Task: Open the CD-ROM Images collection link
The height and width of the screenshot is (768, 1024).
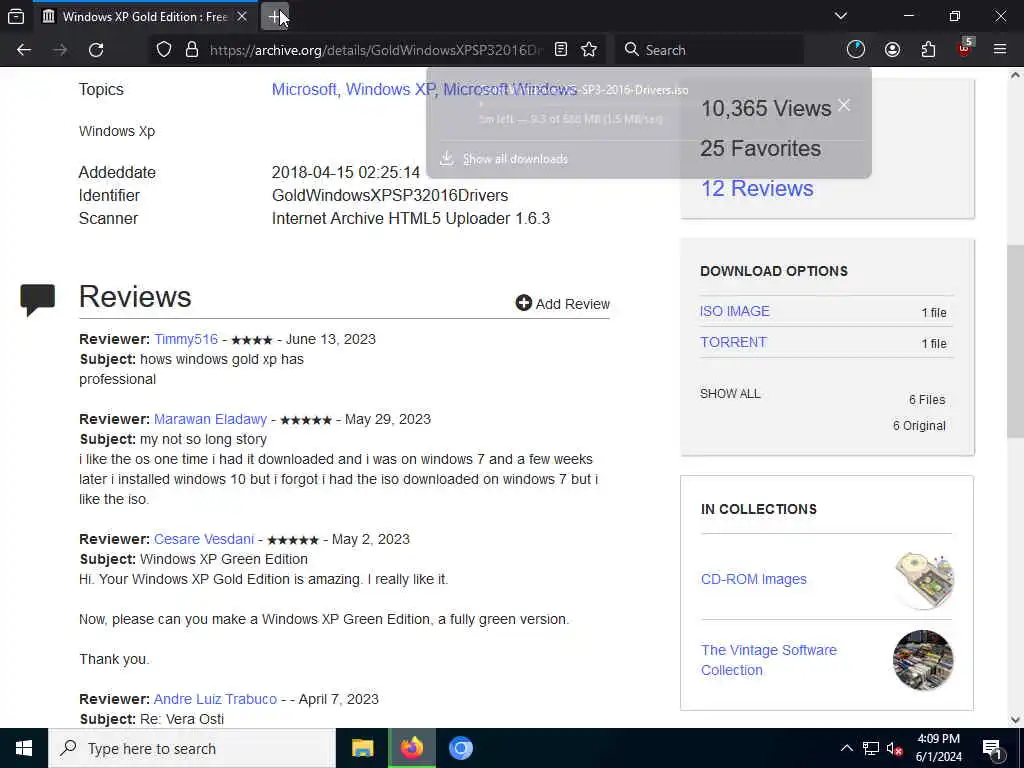Action: [x=754, y=579]
